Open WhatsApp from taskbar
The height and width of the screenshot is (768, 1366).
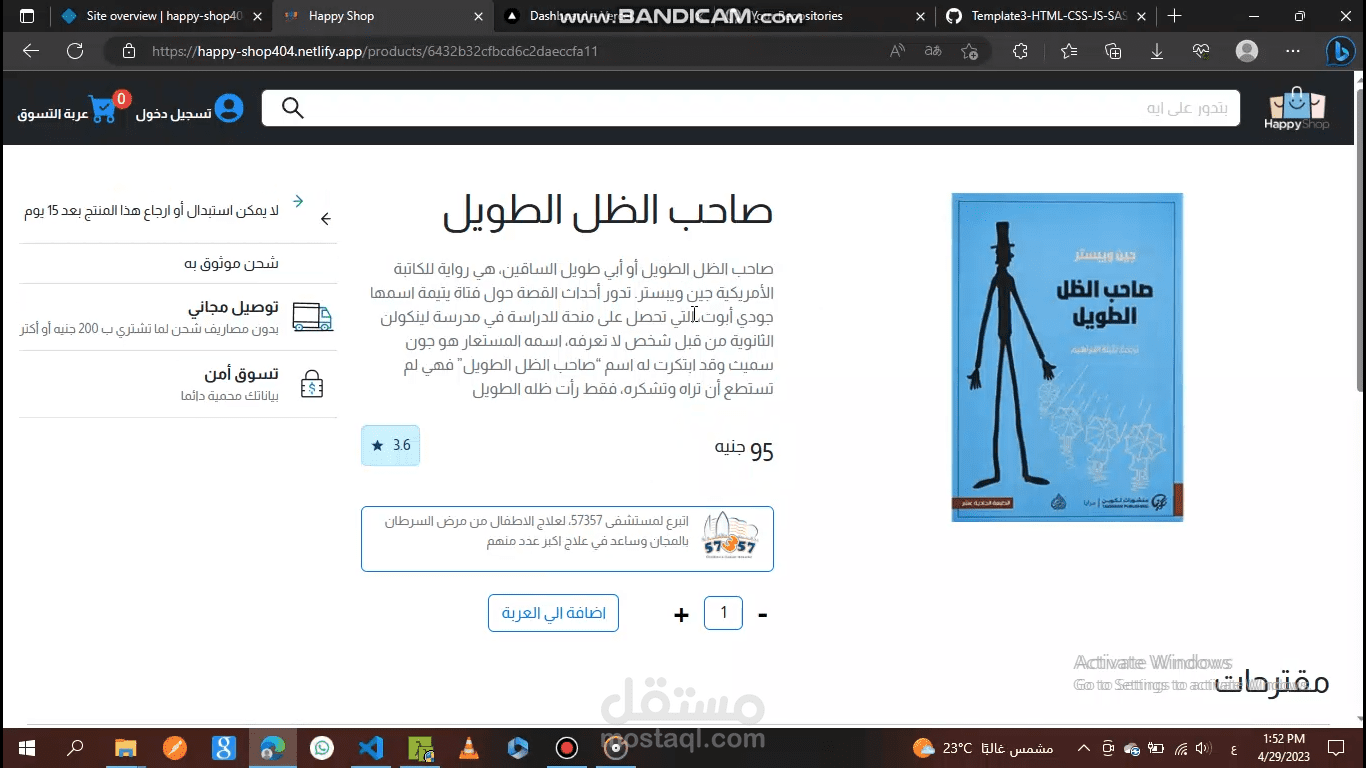(321, 748)
